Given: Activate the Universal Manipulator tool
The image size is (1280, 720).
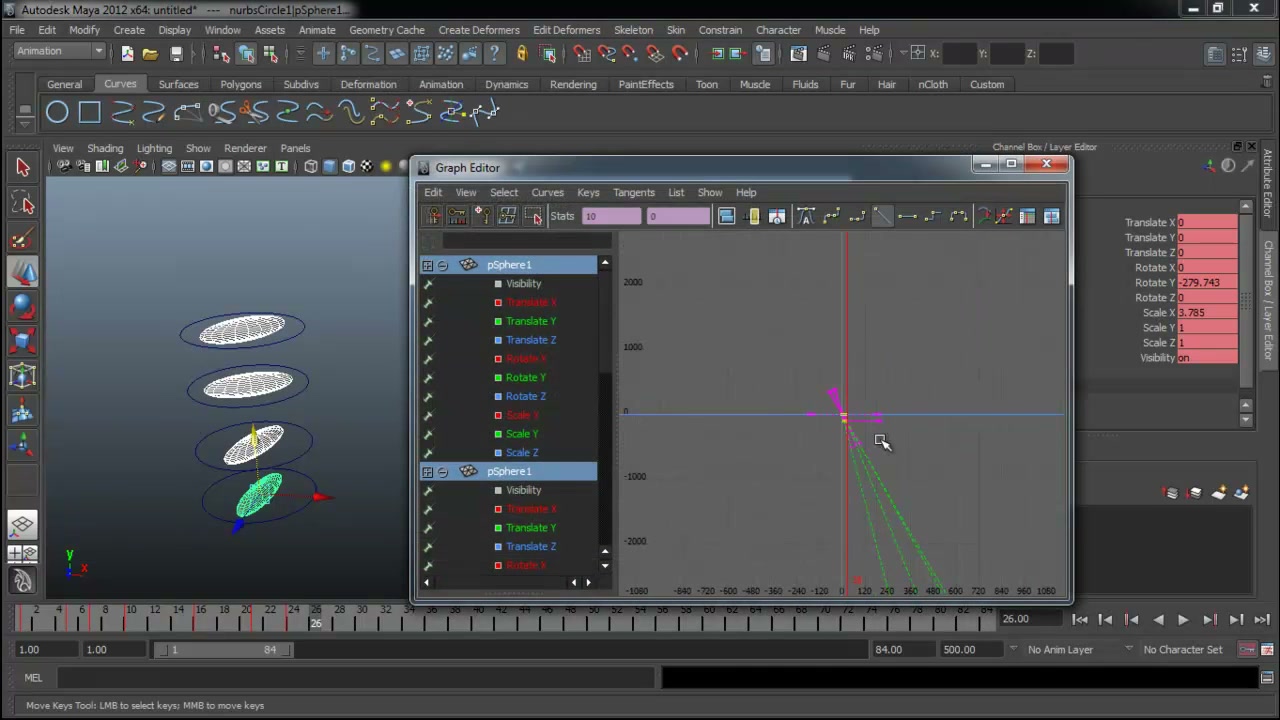Looking at the screenshot, I should coord(23,376).
